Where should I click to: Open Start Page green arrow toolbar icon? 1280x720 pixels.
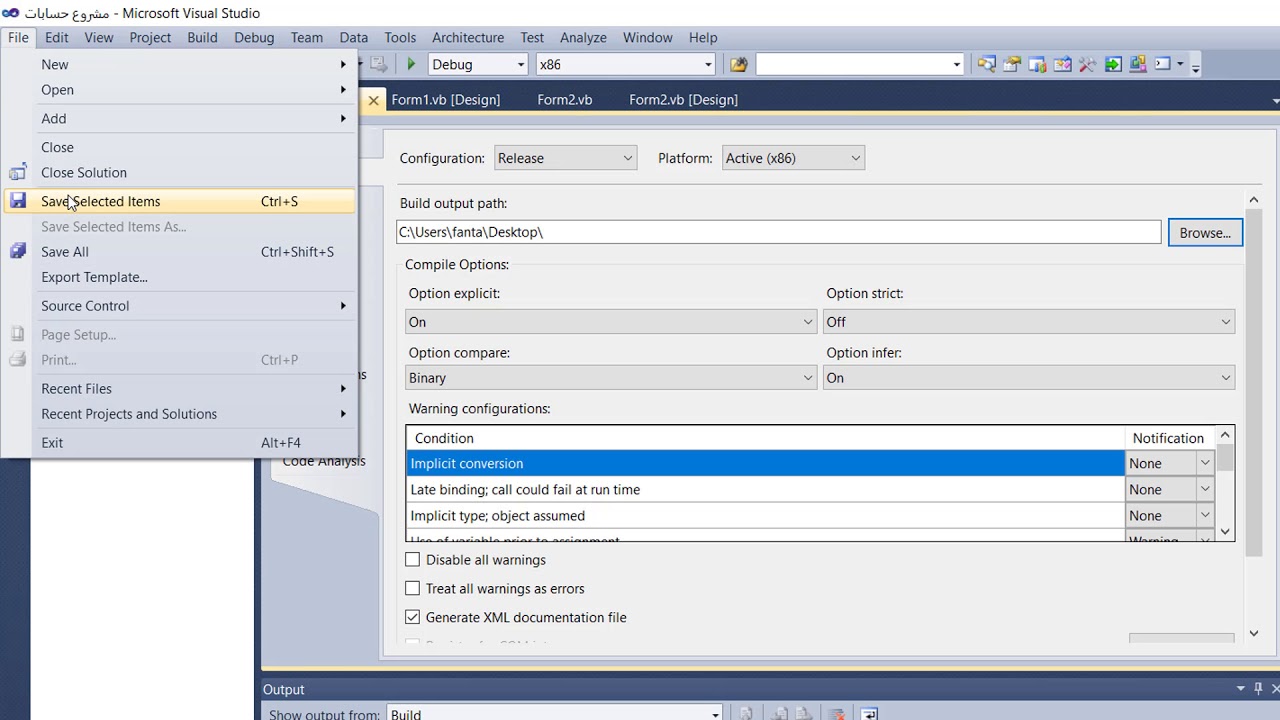[1113, 65]
